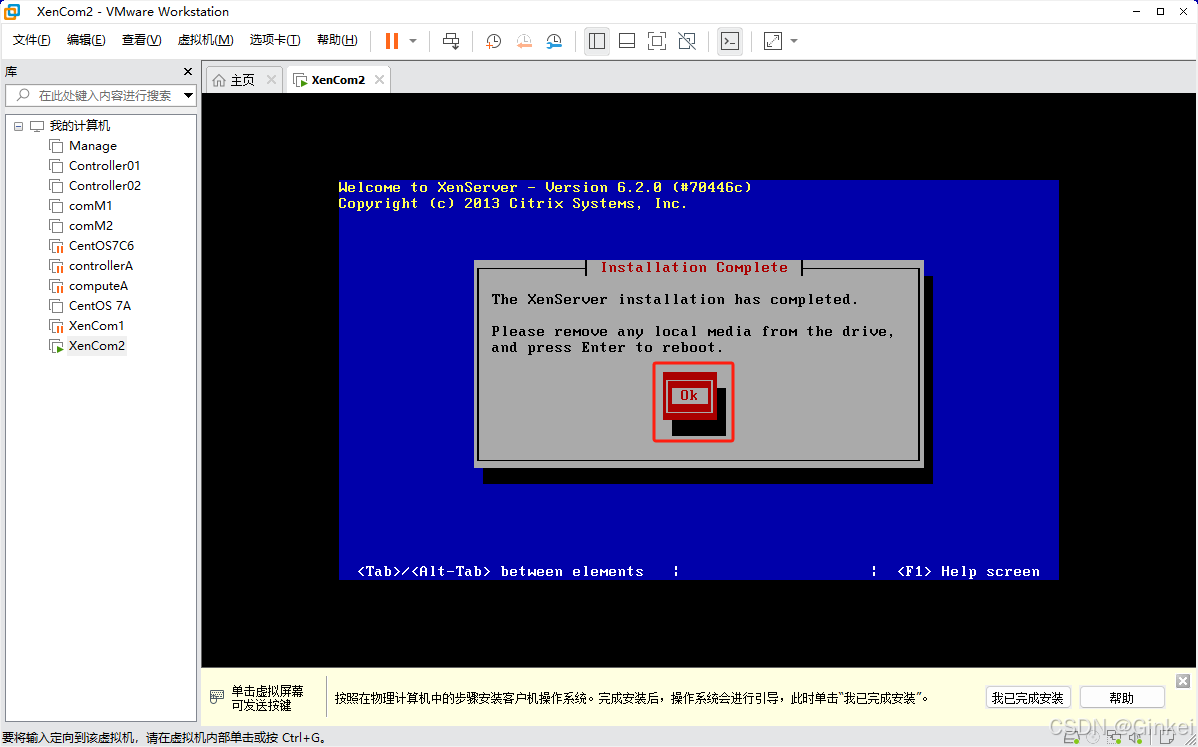The height and width of the screenshot is (747, 1198).
Task: Open the power options dropdown beside Pause
Action: point(413,41)
